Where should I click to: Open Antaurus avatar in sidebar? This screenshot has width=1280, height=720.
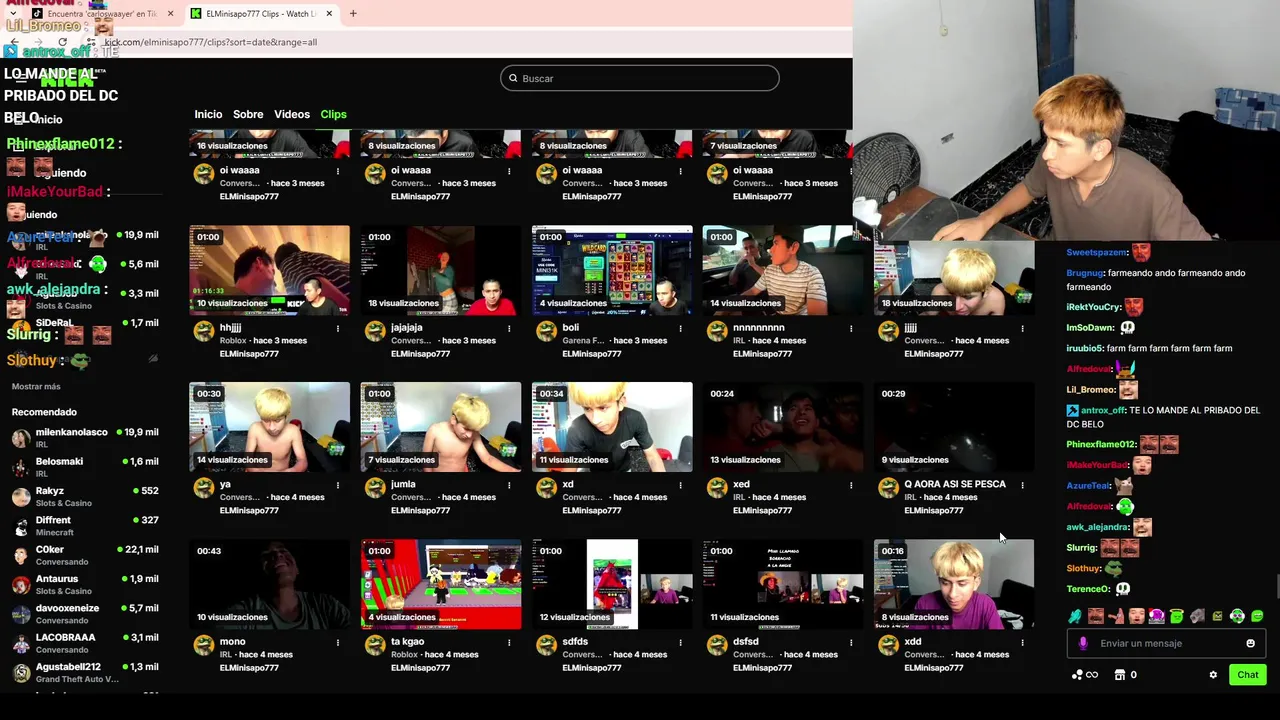pyautogui.click(x=21, y=585)
